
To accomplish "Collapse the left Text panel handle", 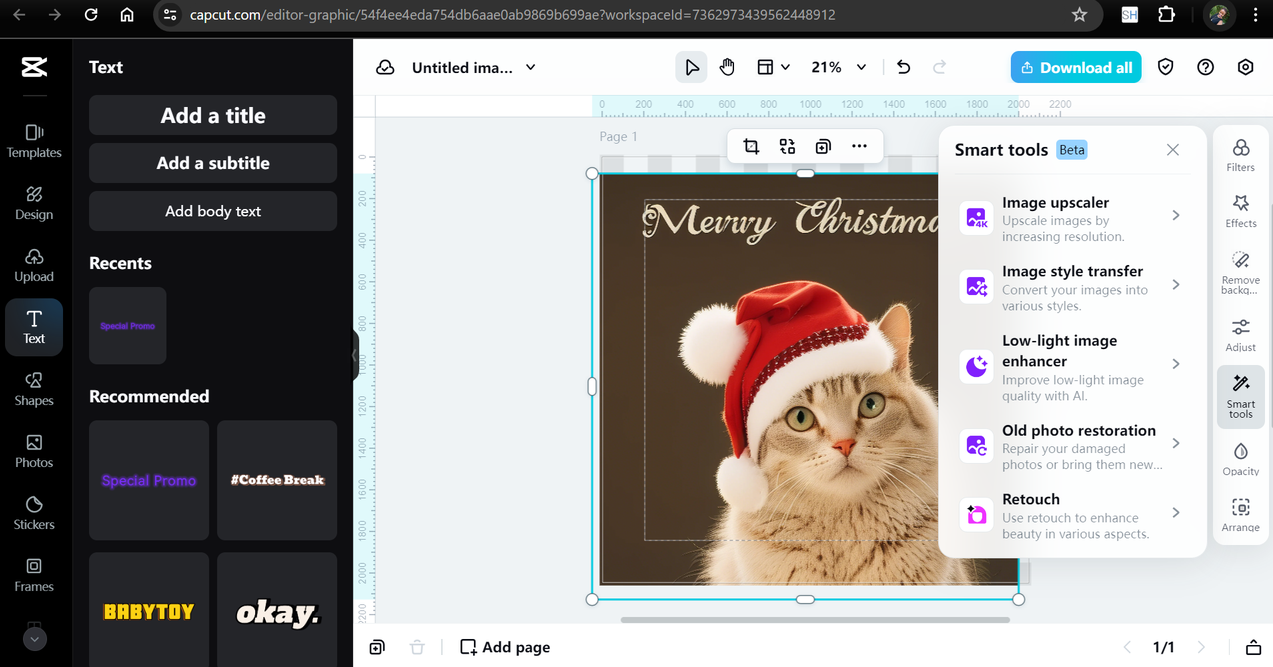I will coord(355,355).
